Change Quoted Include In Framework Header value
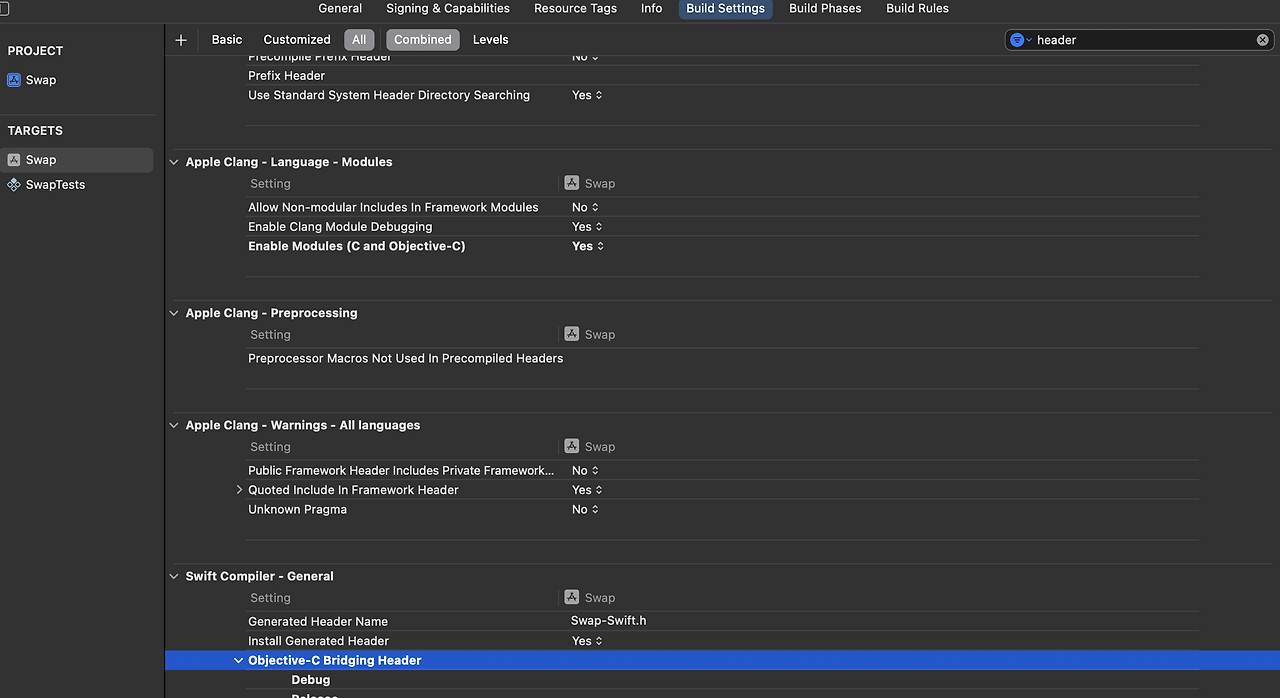 coord(587,490)
